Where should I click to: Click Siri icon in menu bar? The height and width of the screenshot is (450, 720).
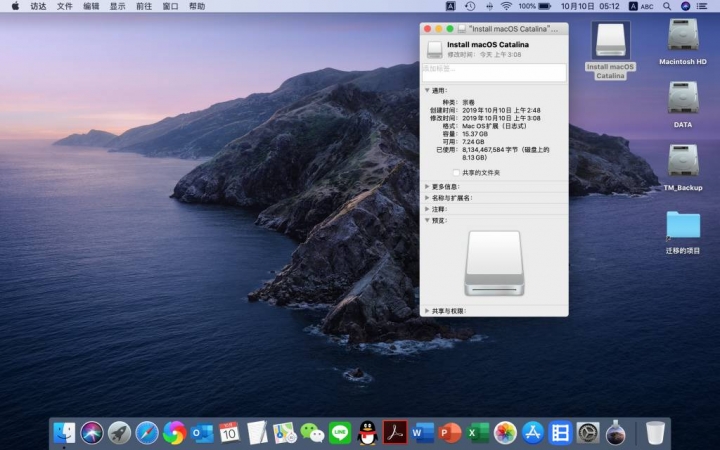(x=685, y=6)
